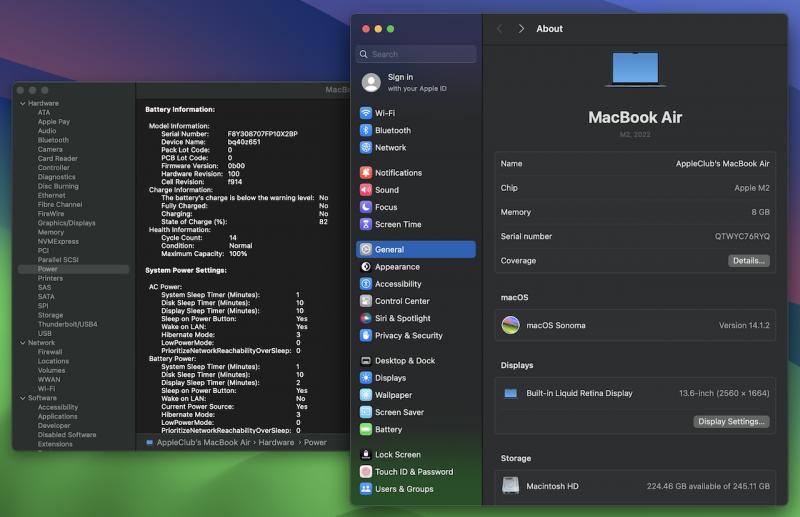Open Privacy & Security hand icon
The image size is (800, 517).
point(366,335)
